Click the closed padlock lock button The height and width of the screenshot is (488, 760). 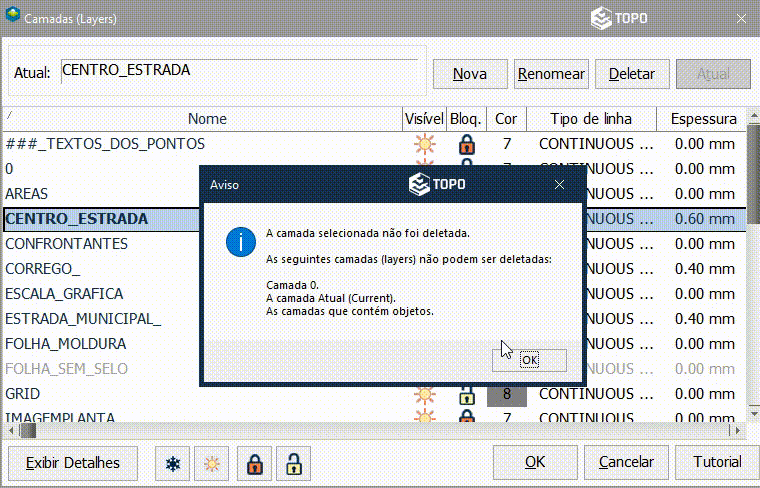254,463
